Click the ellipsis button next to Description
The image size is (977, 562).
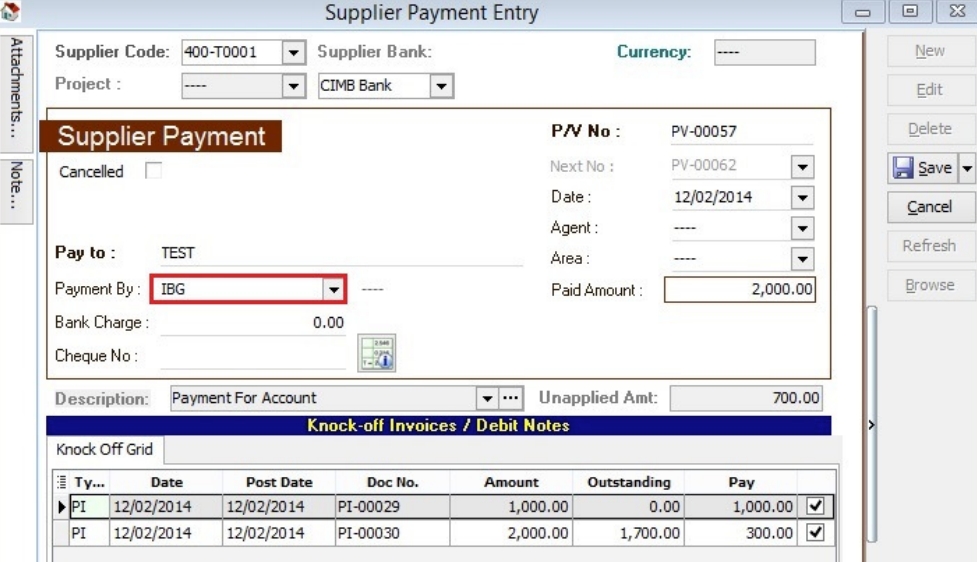point(511,398)
